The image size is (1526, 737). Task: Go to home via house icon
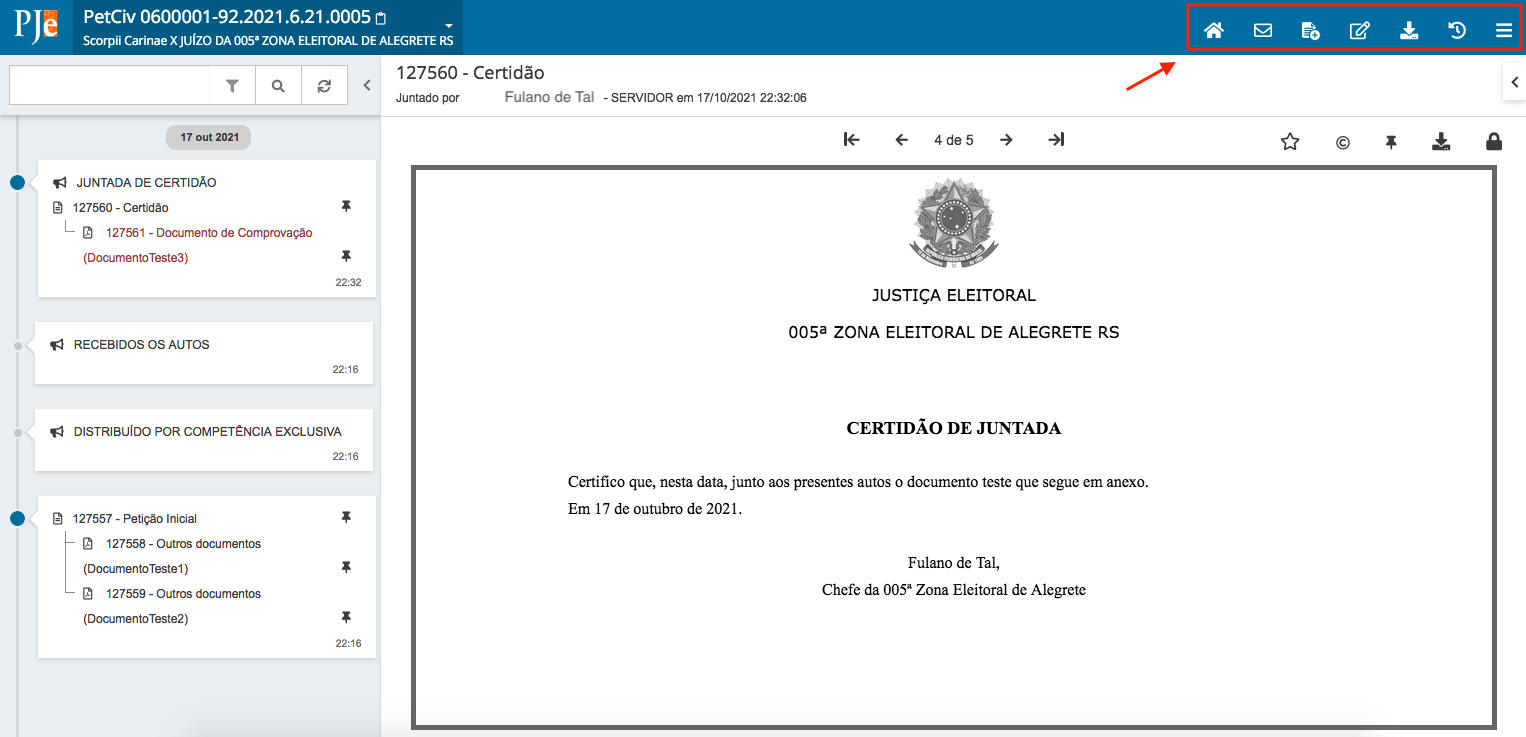(x=1214, y=30)
